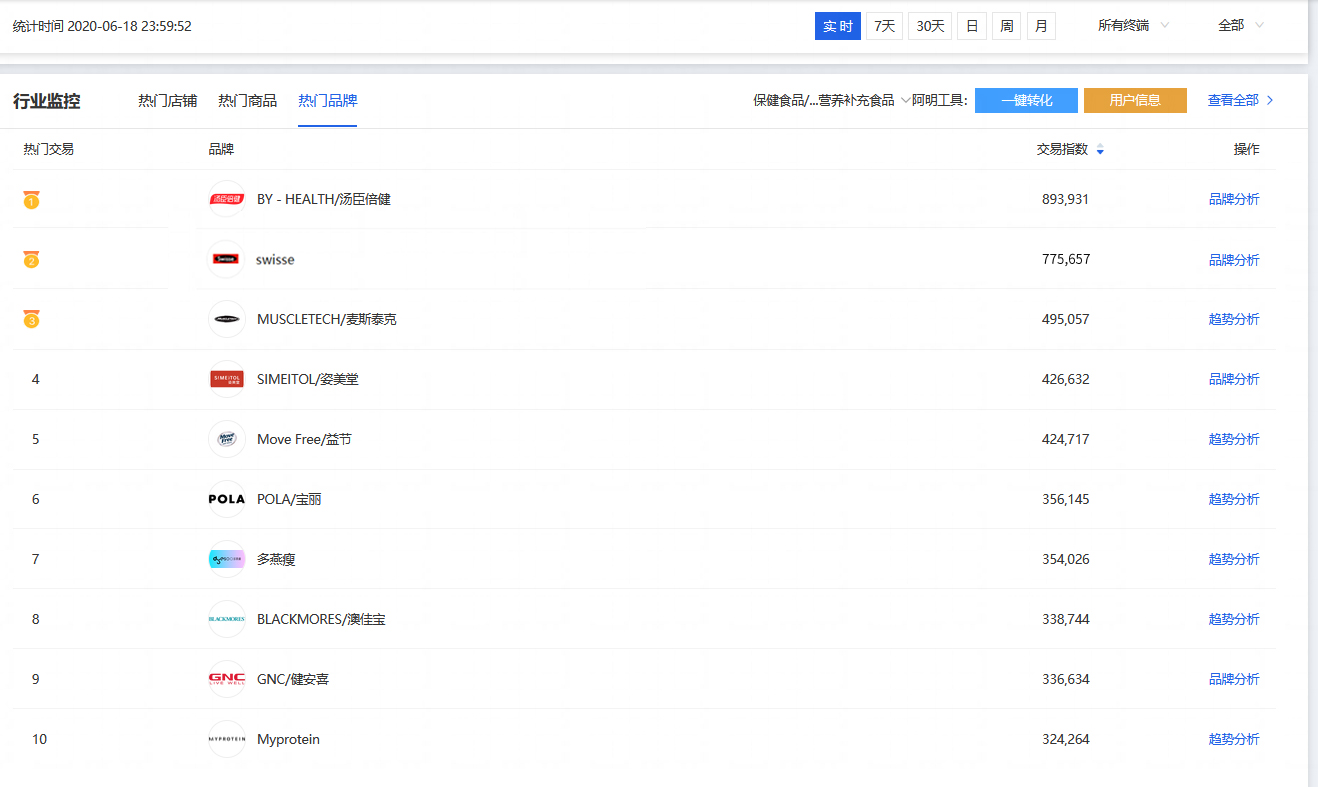Select the 7天 time range option
Screen dimensions: 1318x787
pos(884,26)
